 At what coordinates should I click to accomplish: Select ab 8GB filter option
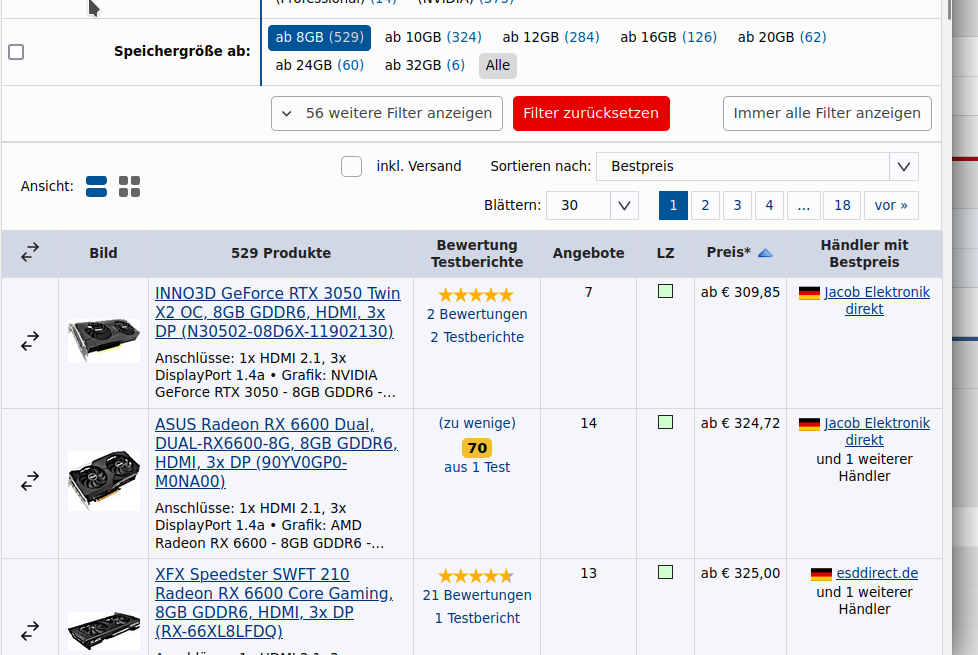[x=319, y=37]
